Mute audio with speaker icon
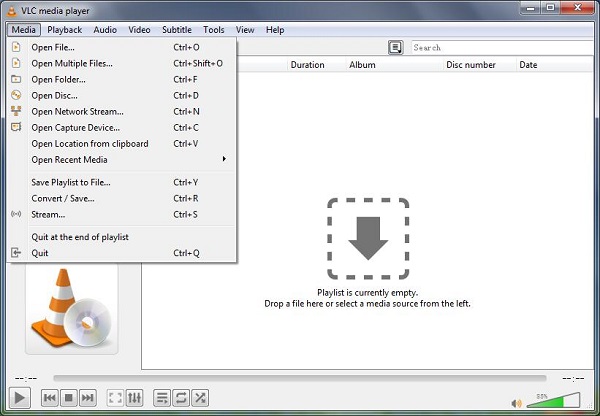 517,403
